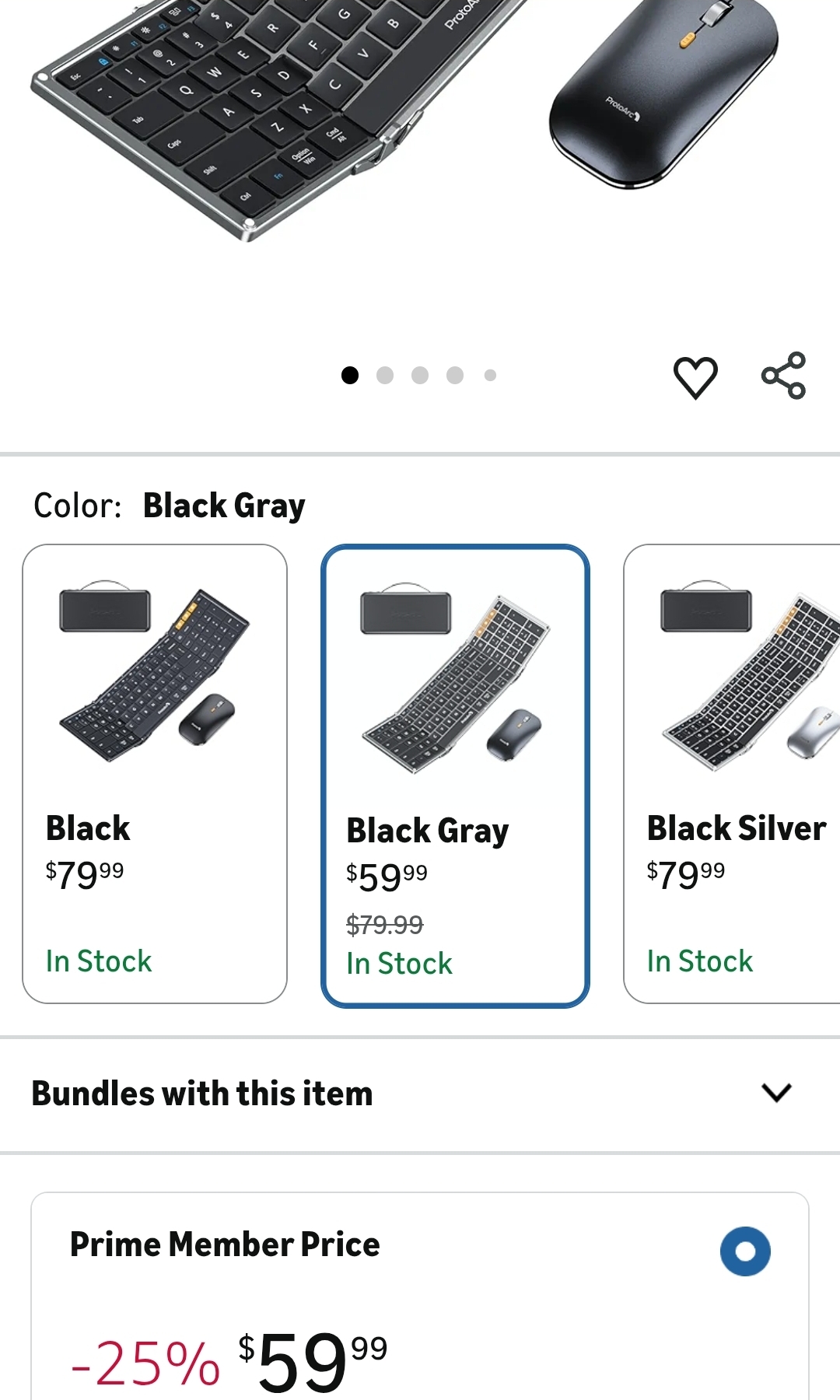Tap the first carousel indicator dot

[350, 376]
